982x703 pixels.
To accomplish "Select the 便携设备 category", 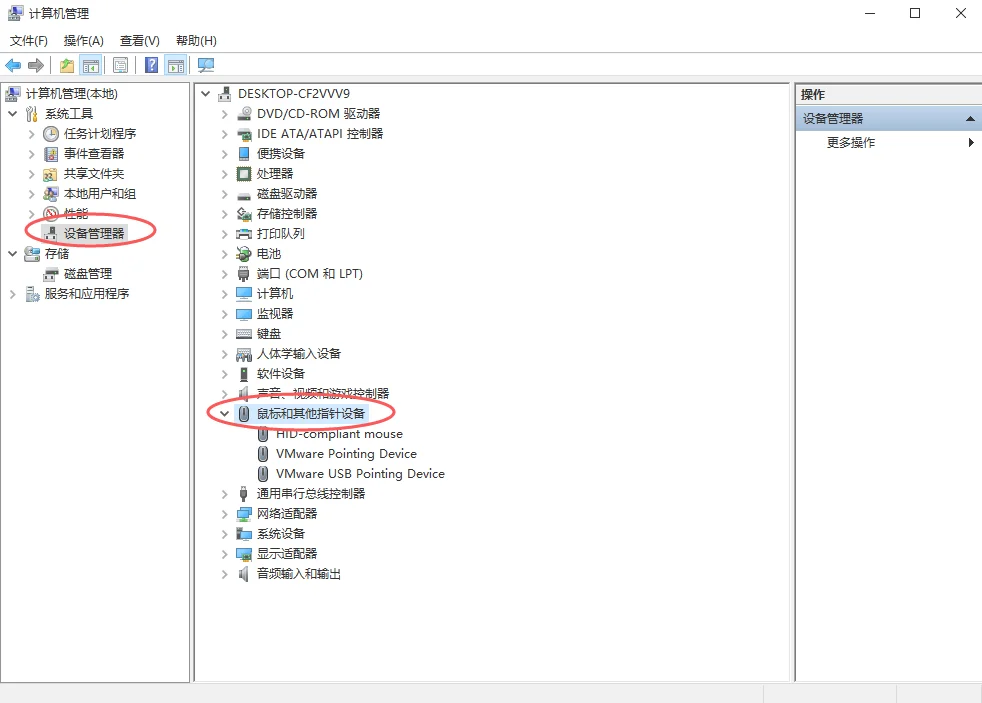I will [x=281, y=154].
